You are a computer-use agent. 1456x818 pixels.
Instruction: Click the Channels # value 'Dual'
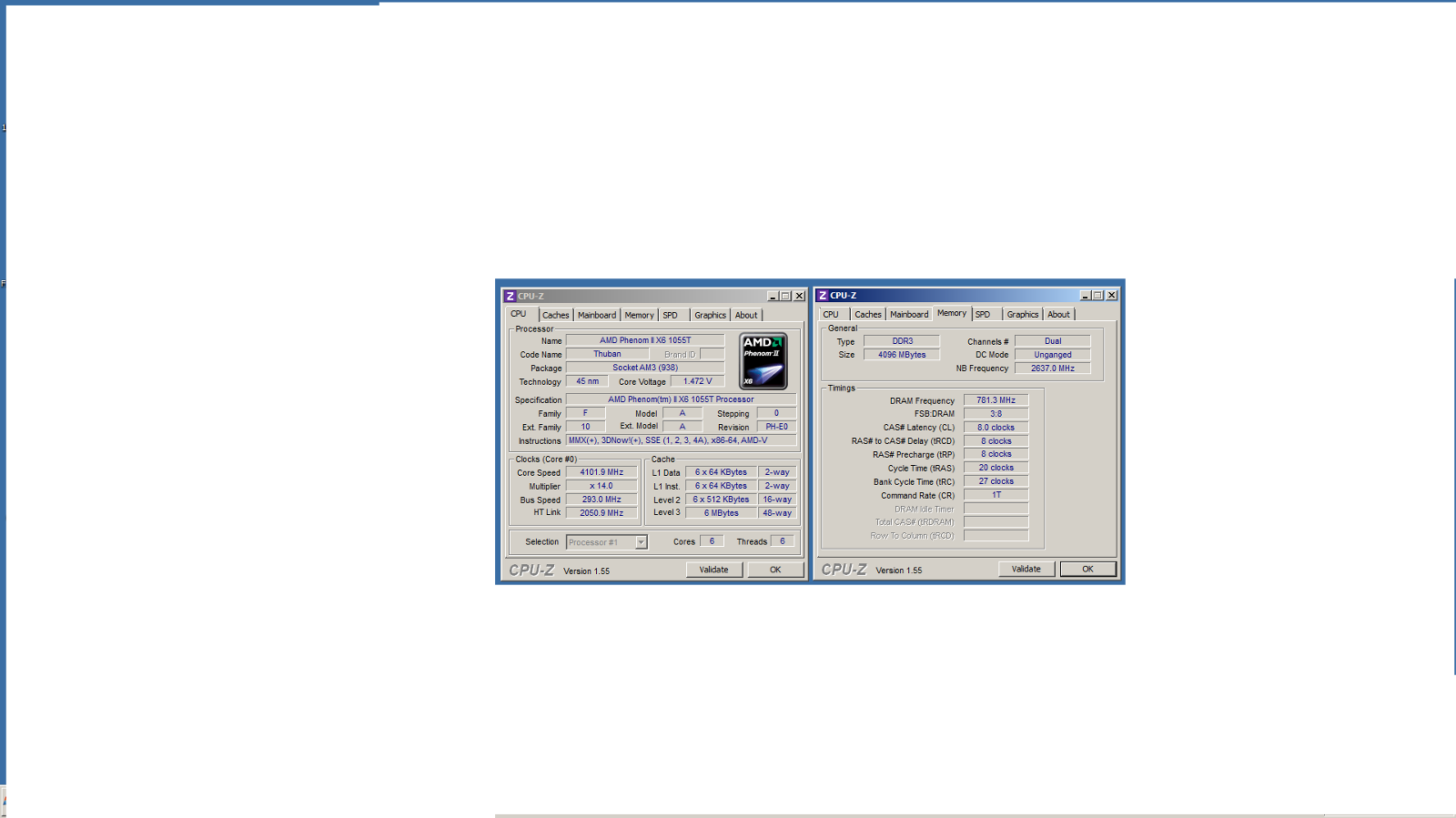(1053, 341)
